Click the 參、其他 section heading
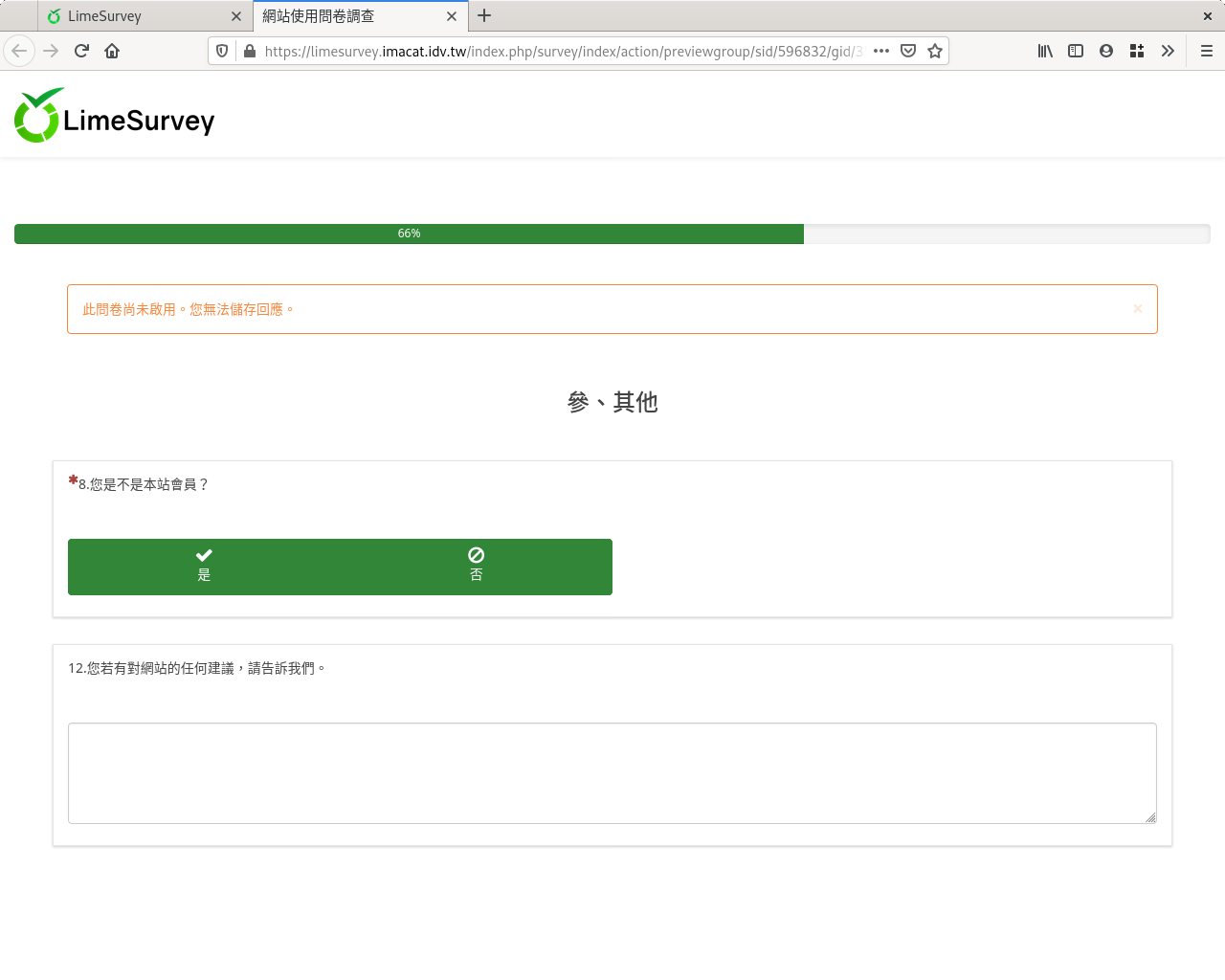The width and height of the screenshot is (1225, 980). tap(612, 402)
